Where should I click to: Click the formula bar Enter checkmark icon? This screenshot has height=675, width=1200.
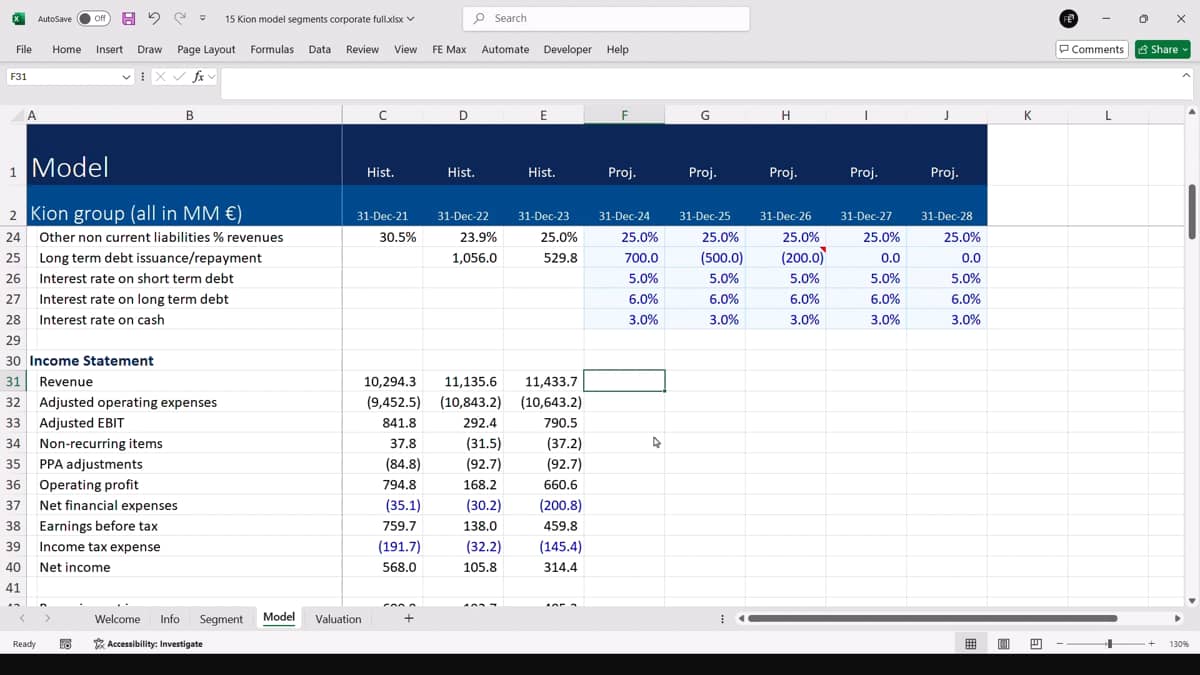[x=180, y=77]
